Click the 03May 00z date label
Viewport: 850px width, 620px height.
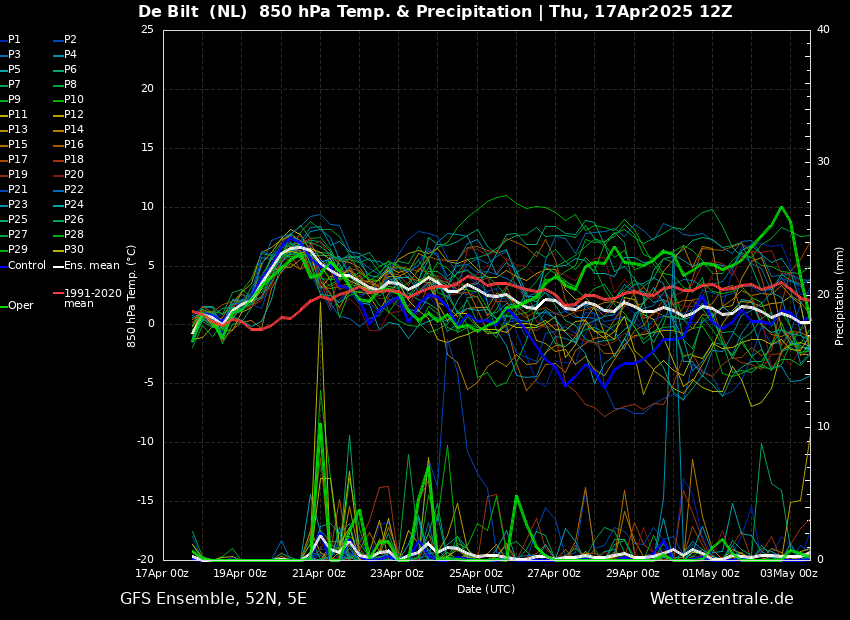point(789,574)
